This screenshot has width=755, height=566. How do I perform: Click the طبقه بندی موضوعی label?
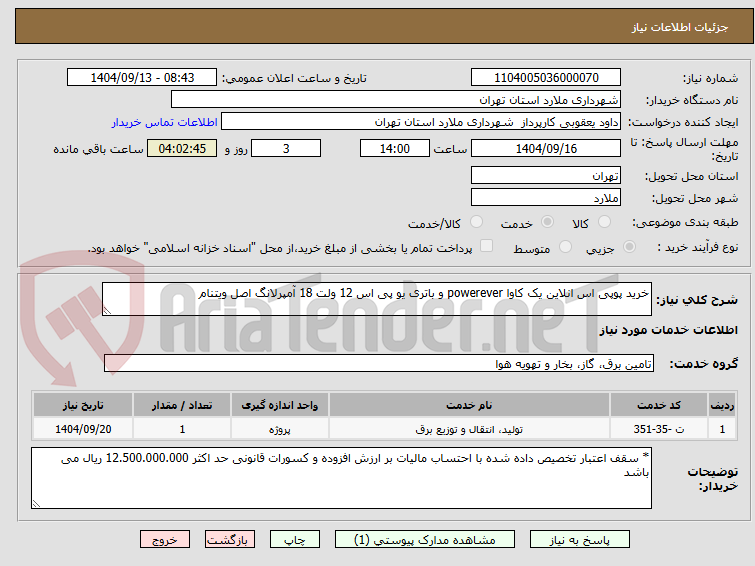click(x=685, y=222)
